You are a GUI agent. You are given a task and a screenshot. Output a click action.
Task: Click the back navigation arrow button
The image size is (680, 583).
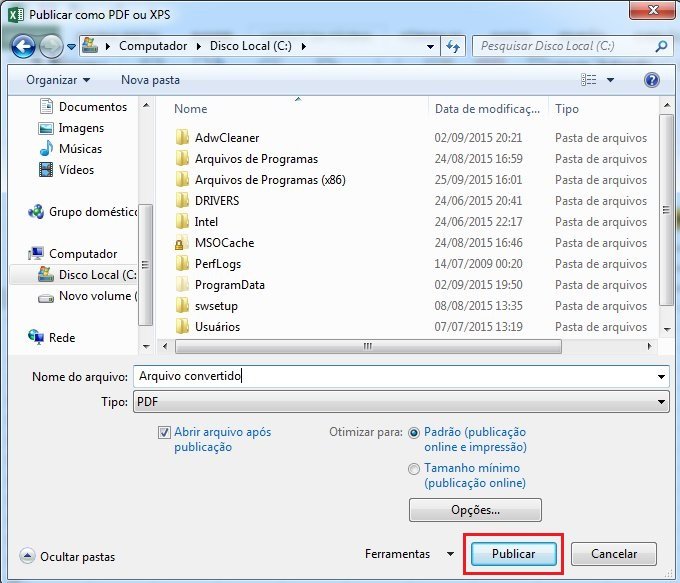click(x=24, y=46)
